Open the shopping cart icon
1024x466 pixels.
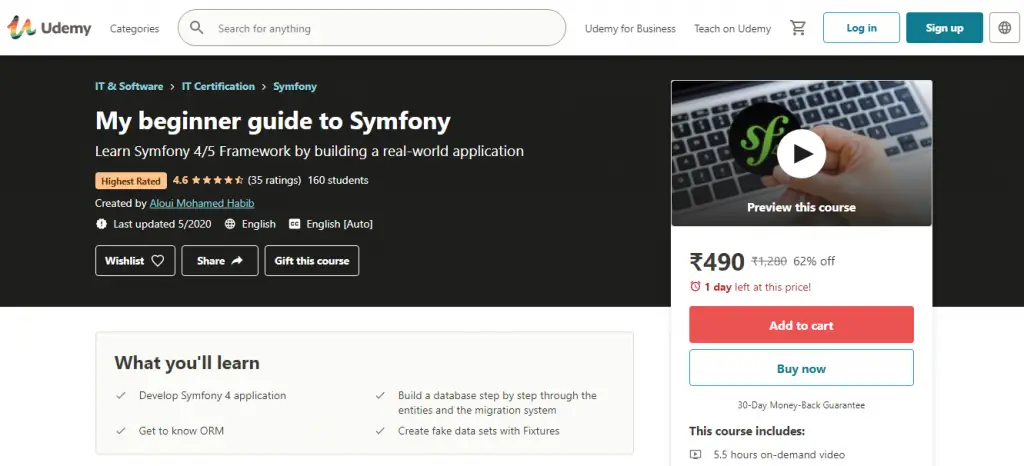pos(798,28)
